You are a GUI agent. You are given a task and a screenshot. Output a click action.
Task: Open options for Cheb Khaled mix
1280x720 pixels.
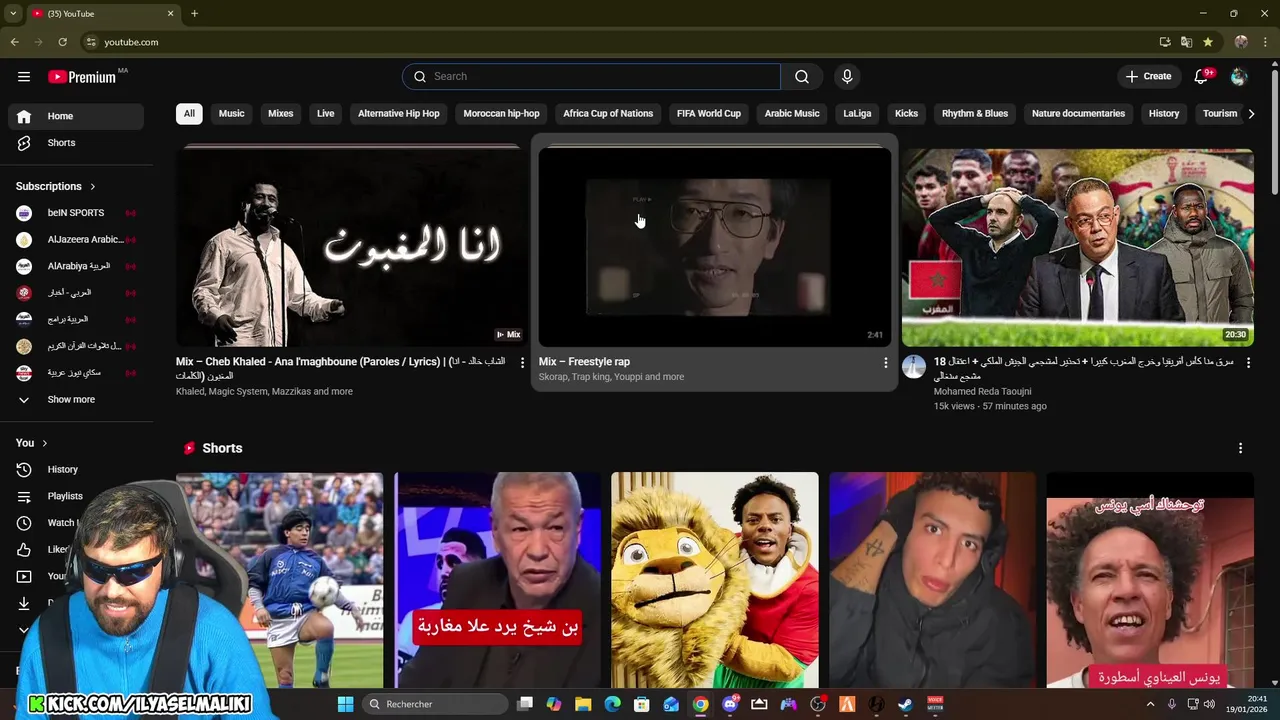pyautogui.click(x=522, y=362)
